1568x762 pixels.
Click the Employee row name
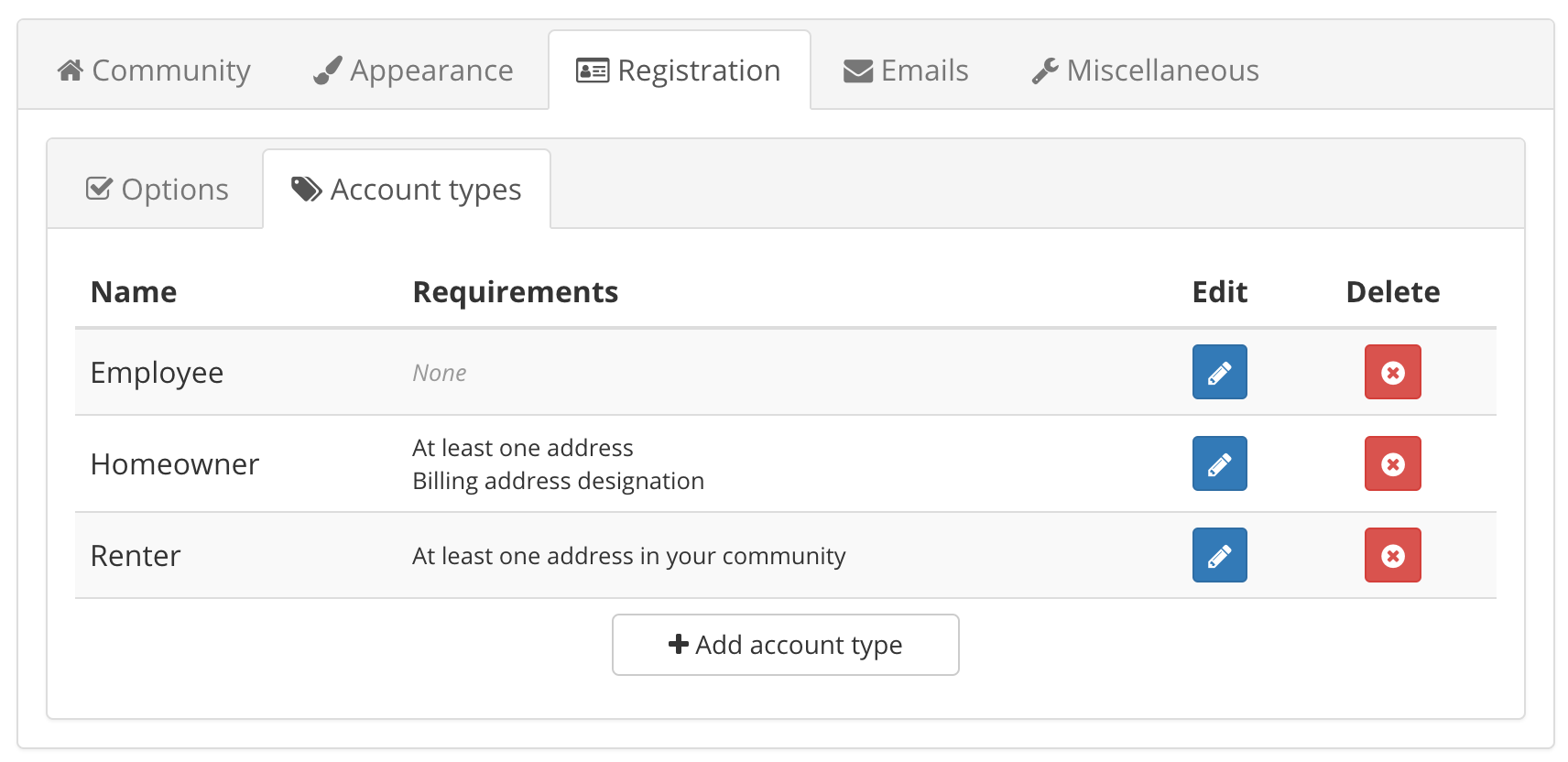point(157,373)
